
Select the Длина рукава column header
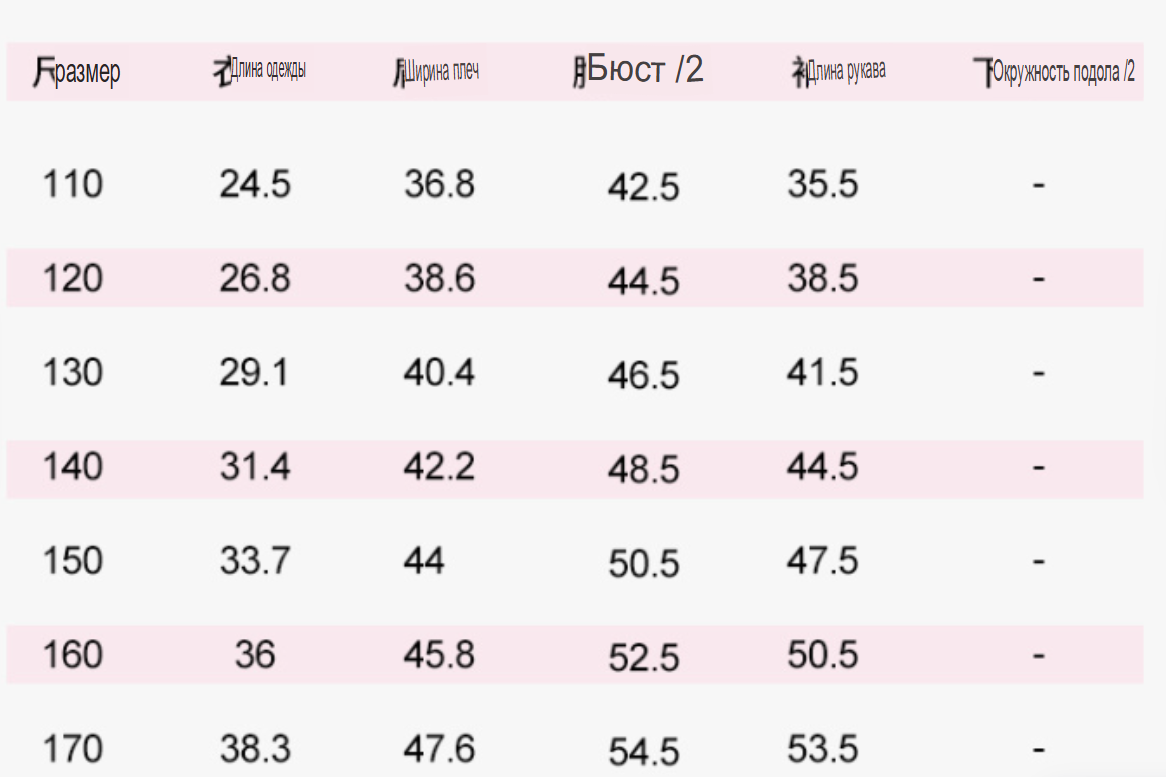[x=839, y=71]
